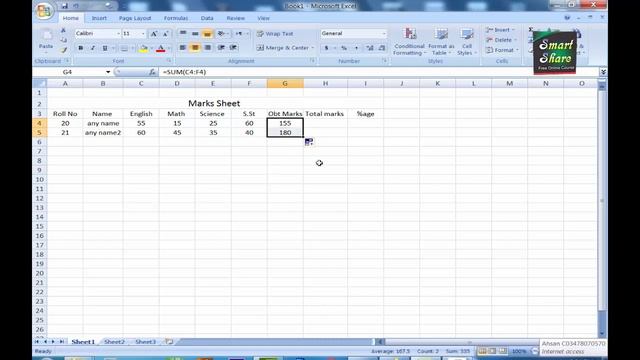640x360 pixels.
Task: Switch to Page Break Preview in status bar
Action: point(503,351)
